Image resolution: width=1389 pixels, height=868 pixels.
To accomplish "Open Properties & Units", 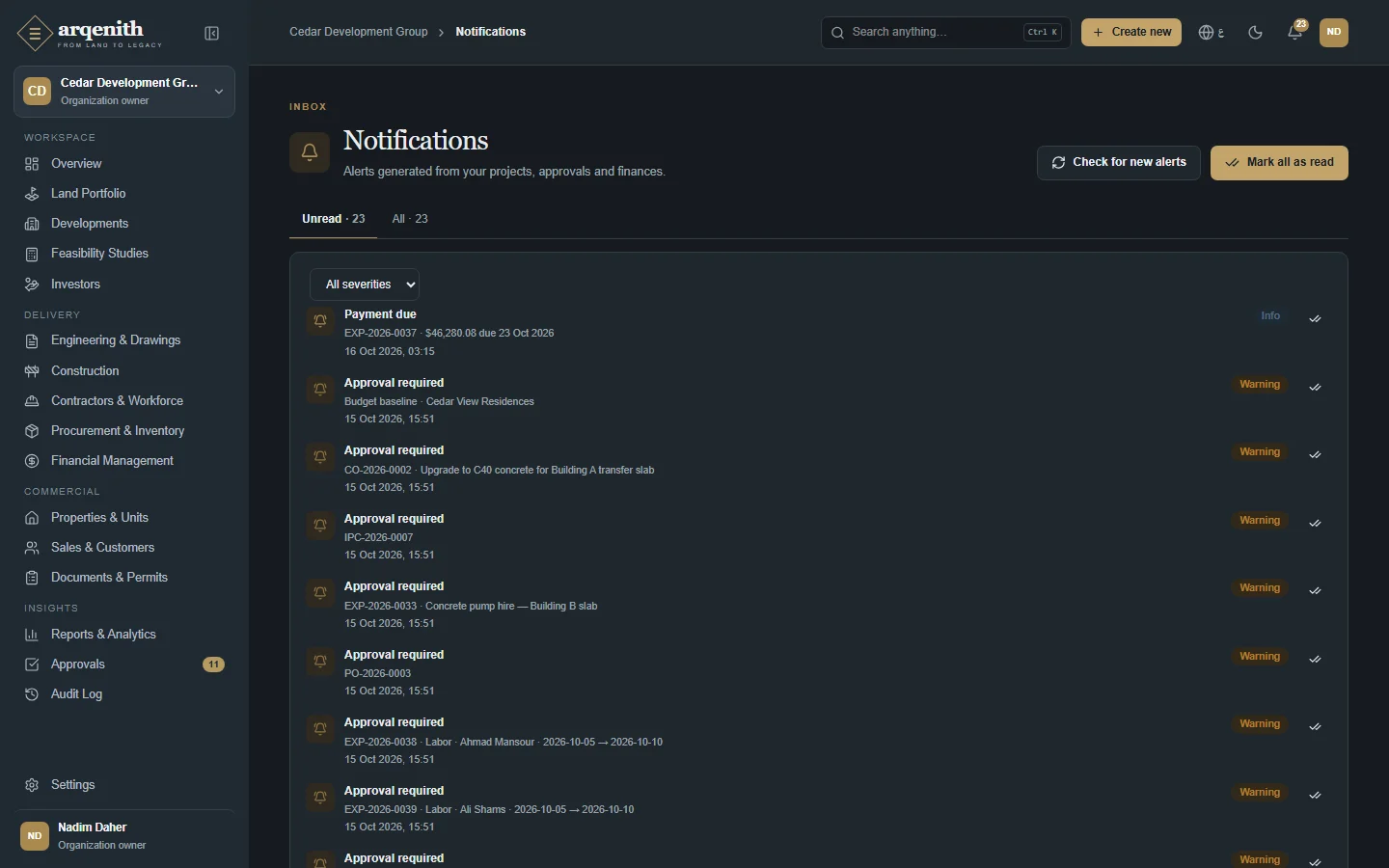I will tap(124, 518).
